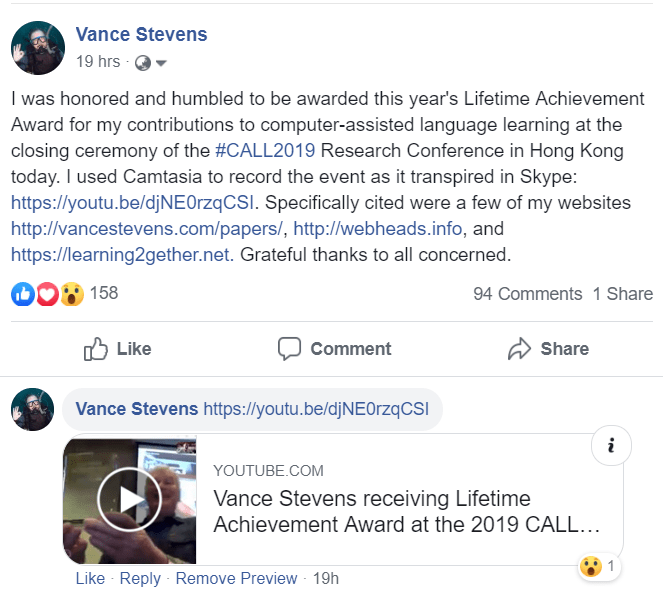Open the post privacy audience dropdown

click(x=150, y=63)
